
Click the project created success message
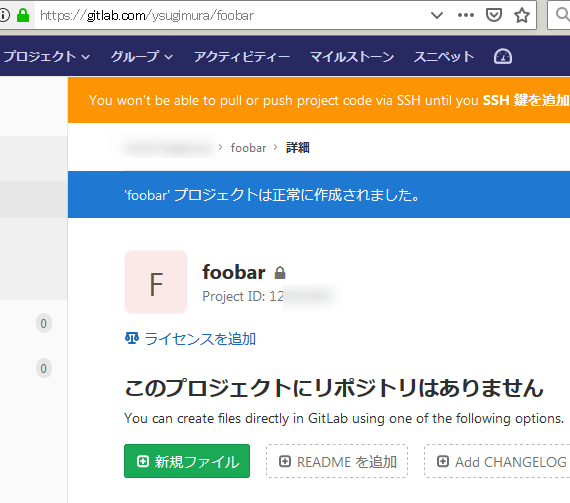pyautogui.click(x=273, y=195)
